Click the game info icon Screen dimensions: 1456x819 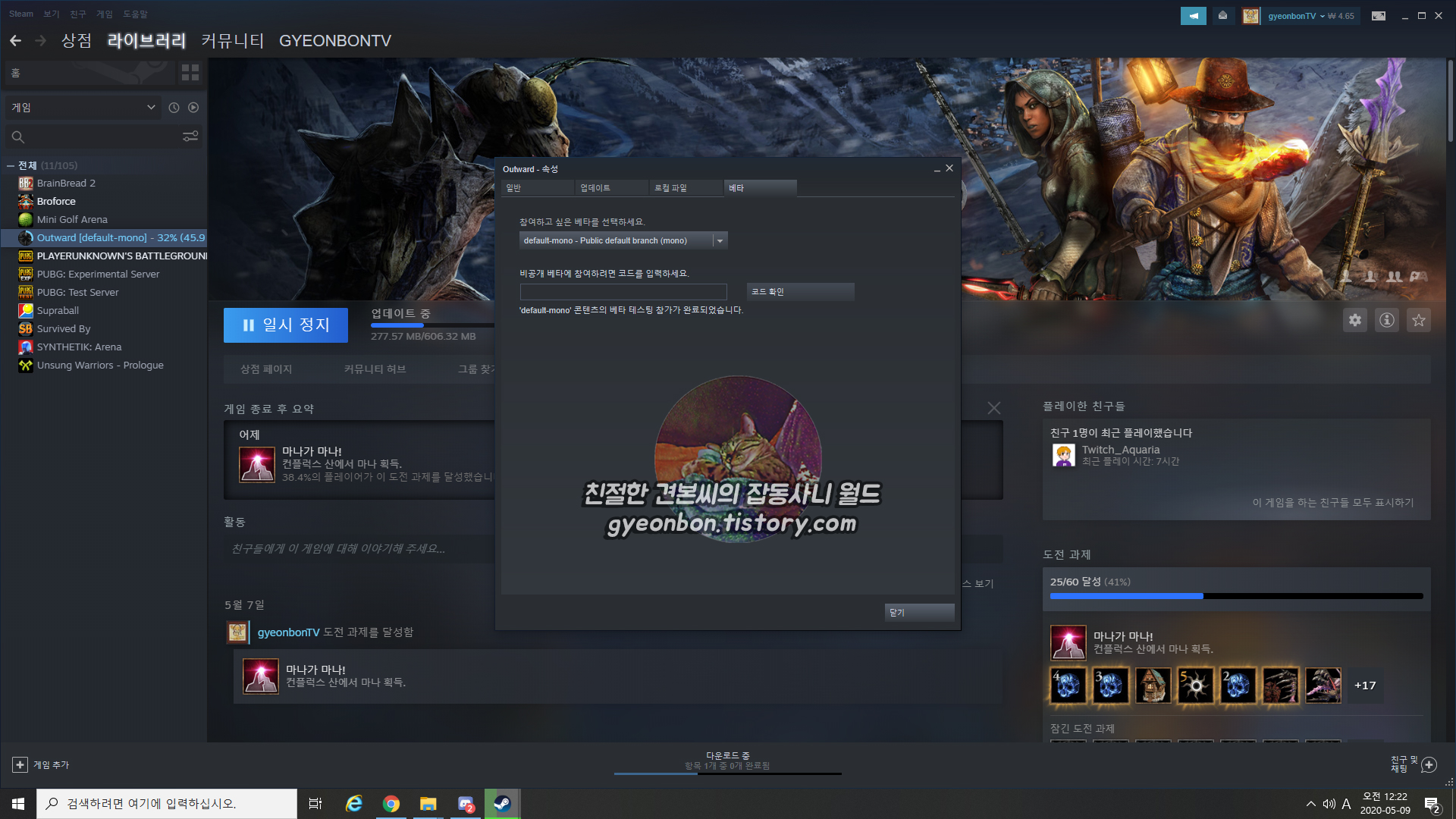pyautogui.click(x=1386, y=320)
